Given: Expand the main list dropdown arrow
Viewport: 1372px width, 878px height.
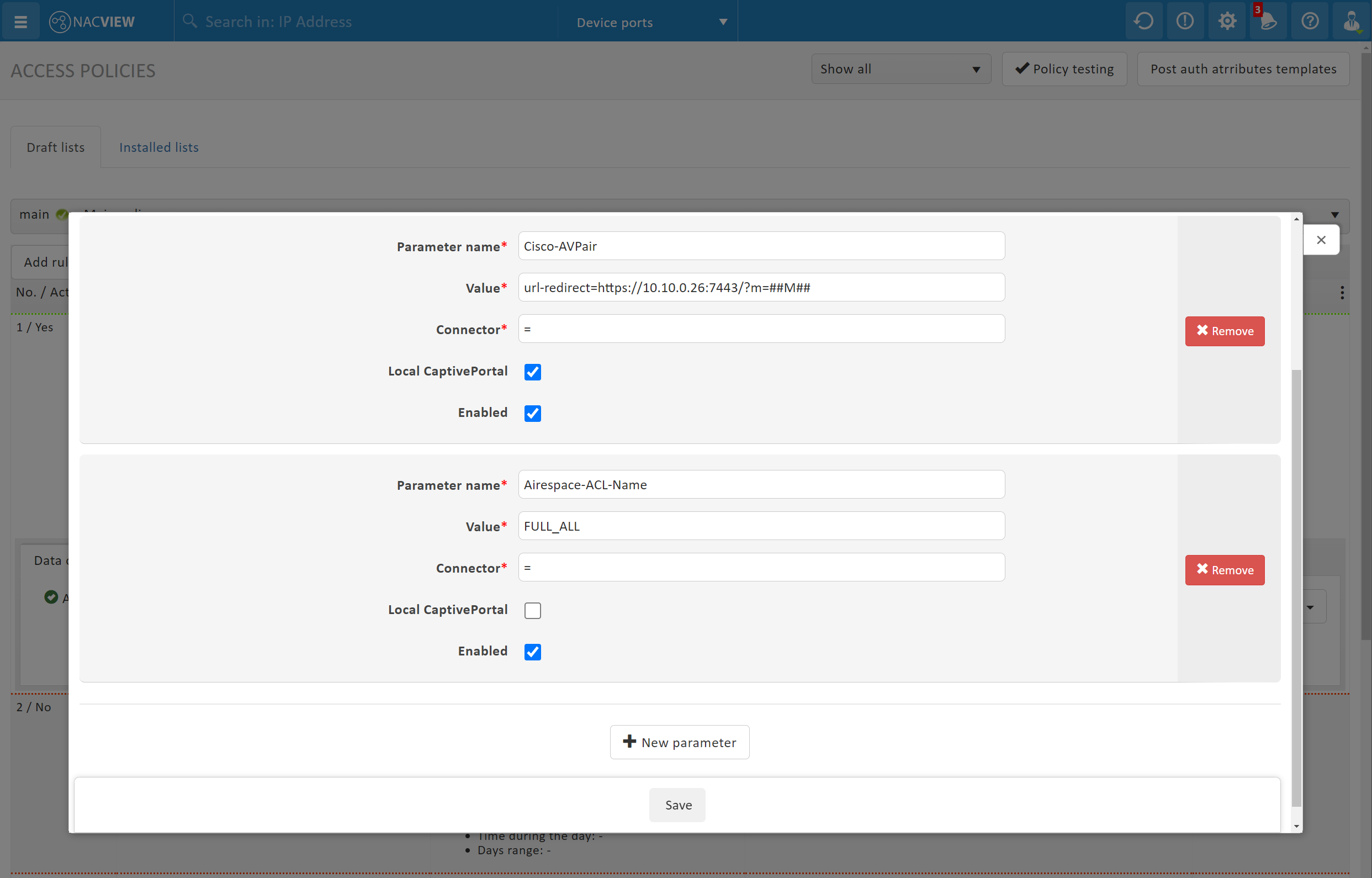Looking at the screenshot, I should click(1334, 215).
